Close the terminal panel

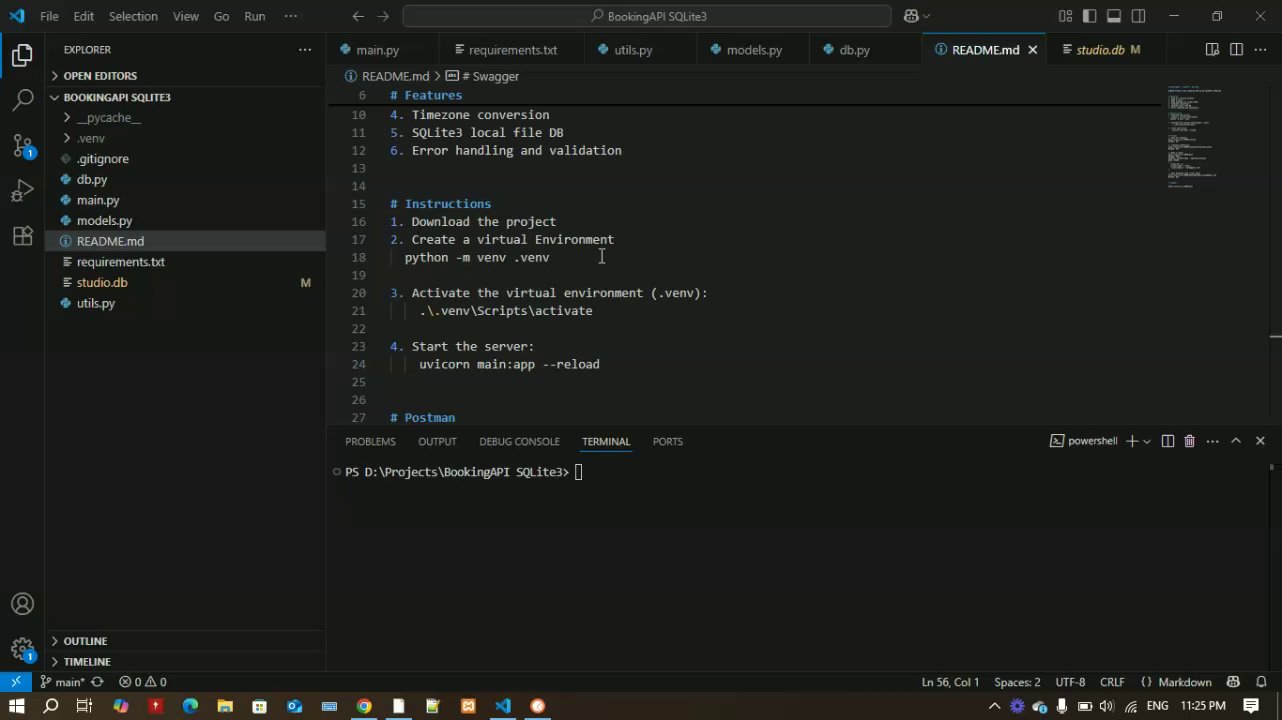coord(1260,441)
